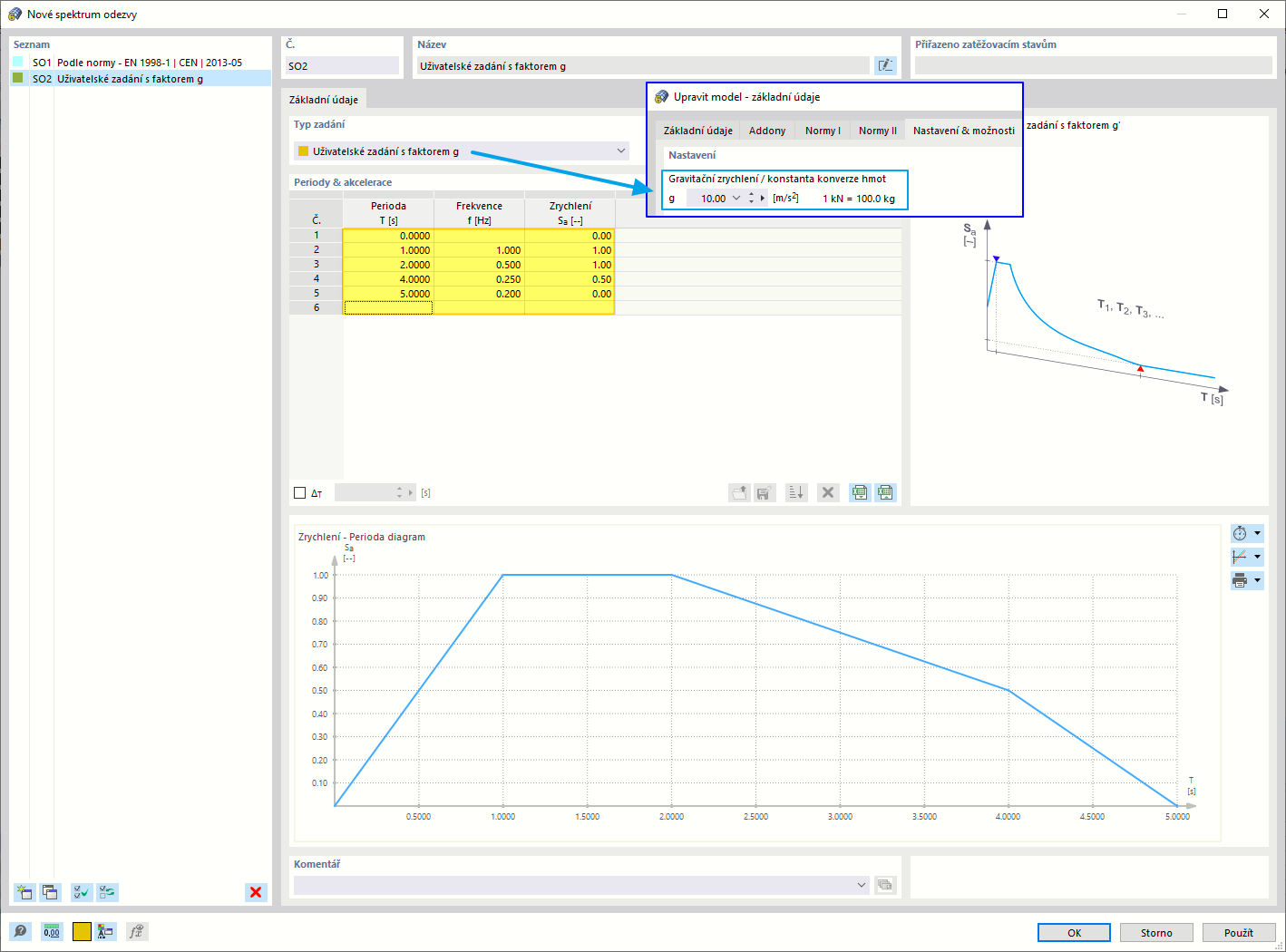Click the g value spinner arrows
The height and width of the screenshot is (952, 1286).
point(751,199)
